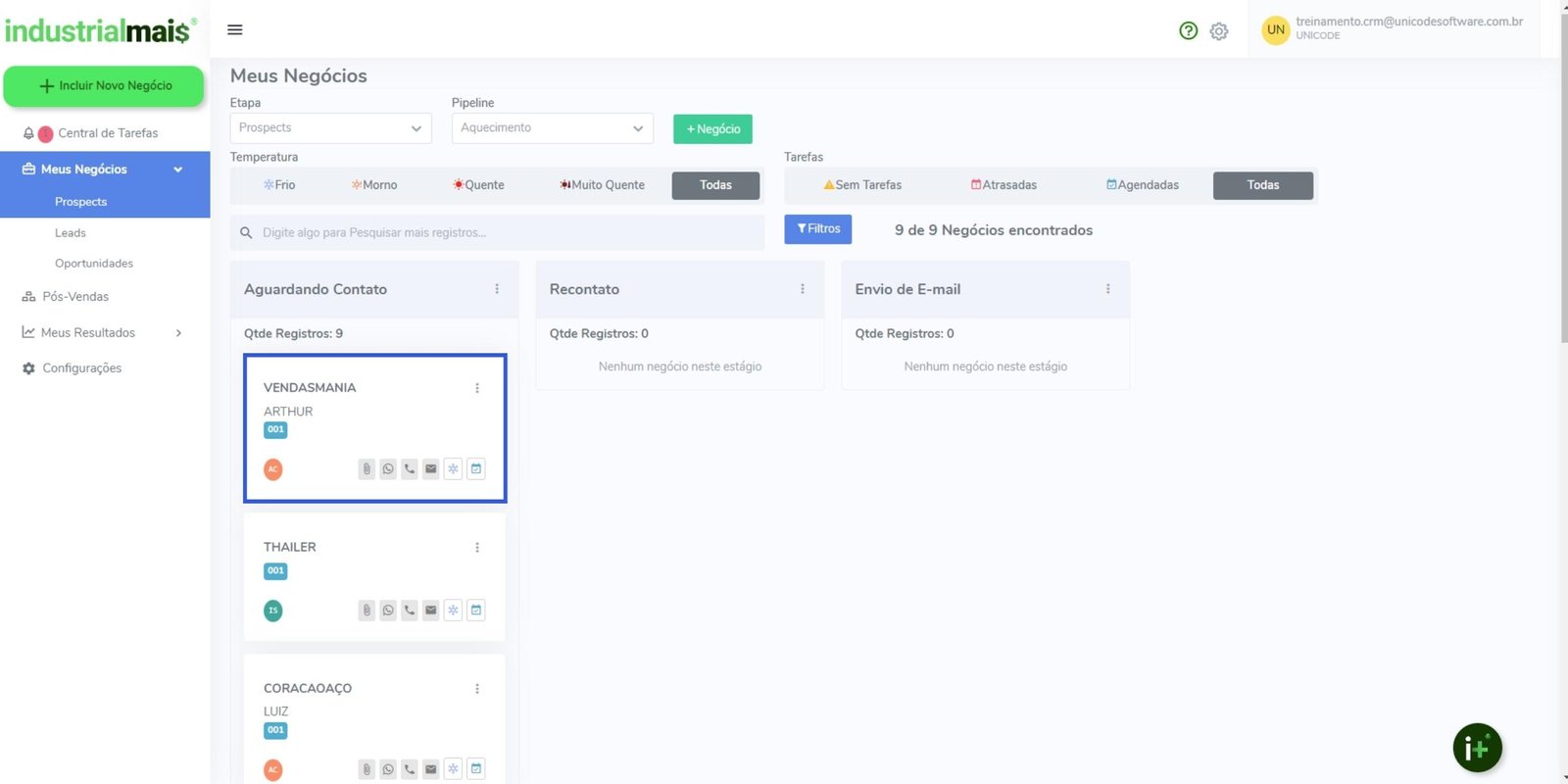Open the Pipeline dropdown showing Aquecimento
The height and width of the screenshot is (784, 1568).
(552, 128)
